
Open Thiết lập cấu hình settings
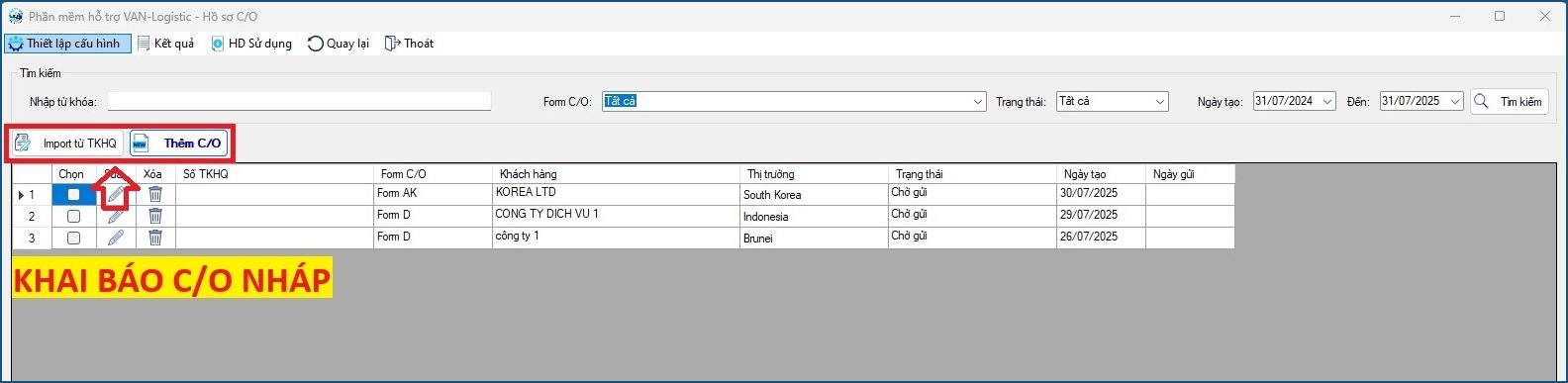click(67, 44)
